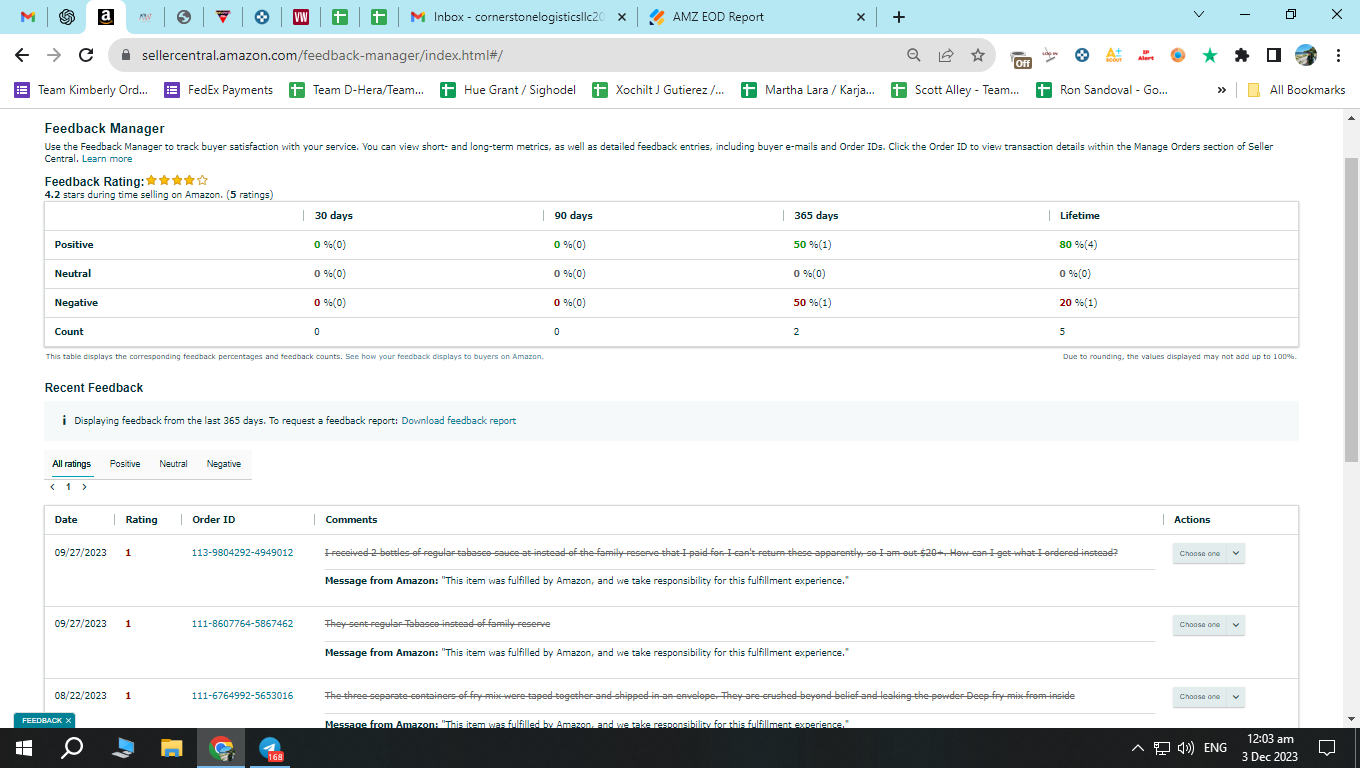The height and width of the screenshot is (768, 1360).
Task: Launch the A+ Scout extension
Action: click(x=1114, y=55)
